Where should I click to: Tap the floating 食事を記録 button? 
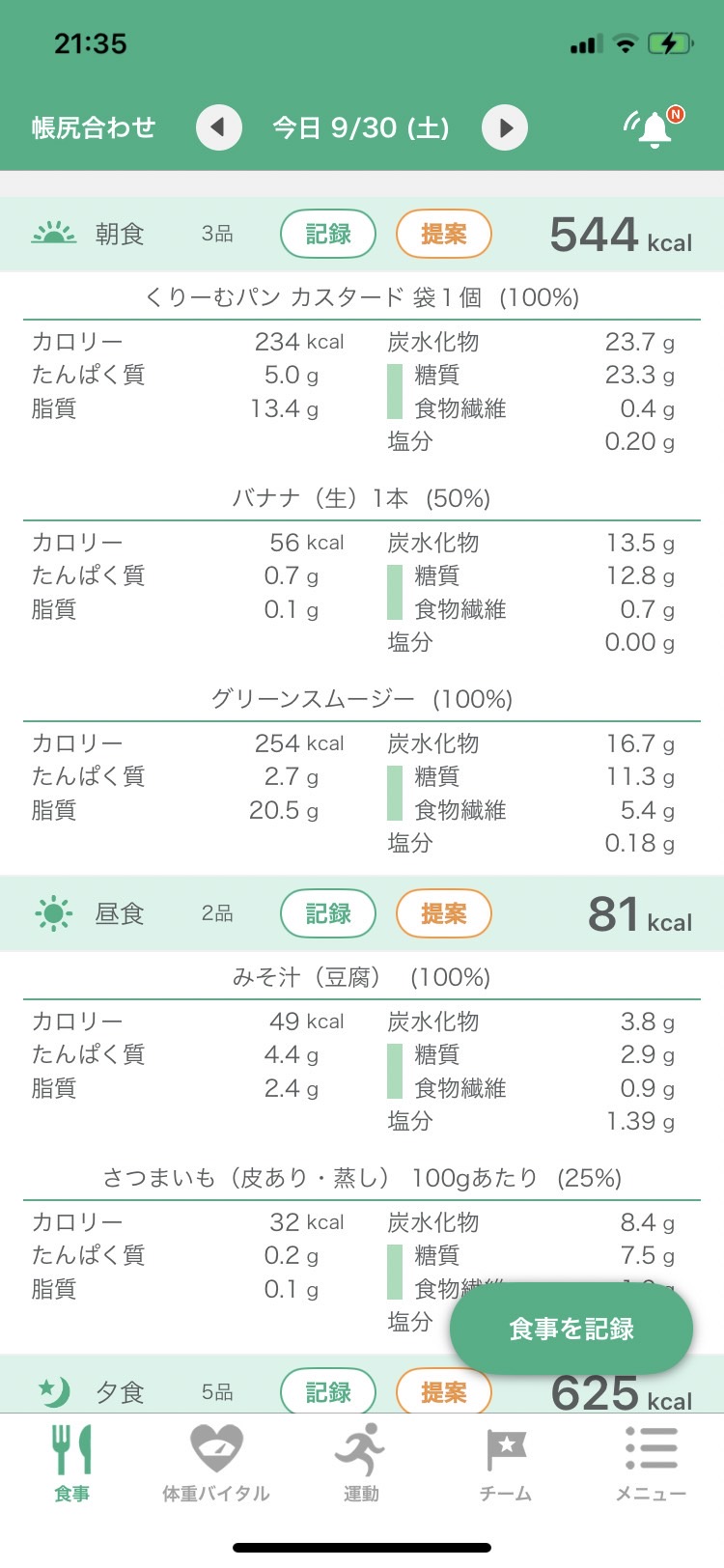point(571,1329)
